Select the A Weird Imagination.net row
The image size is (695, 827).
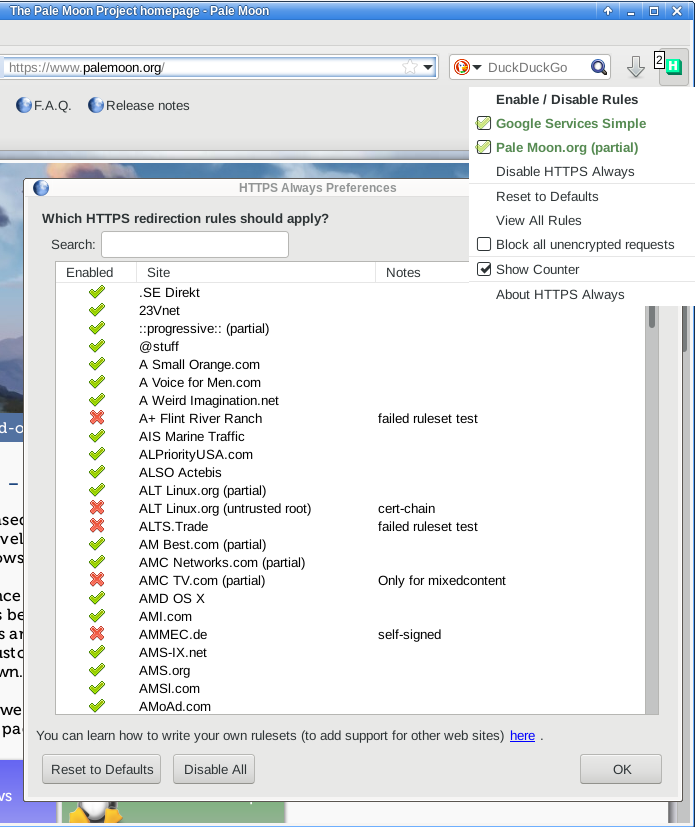coord(350,400)
